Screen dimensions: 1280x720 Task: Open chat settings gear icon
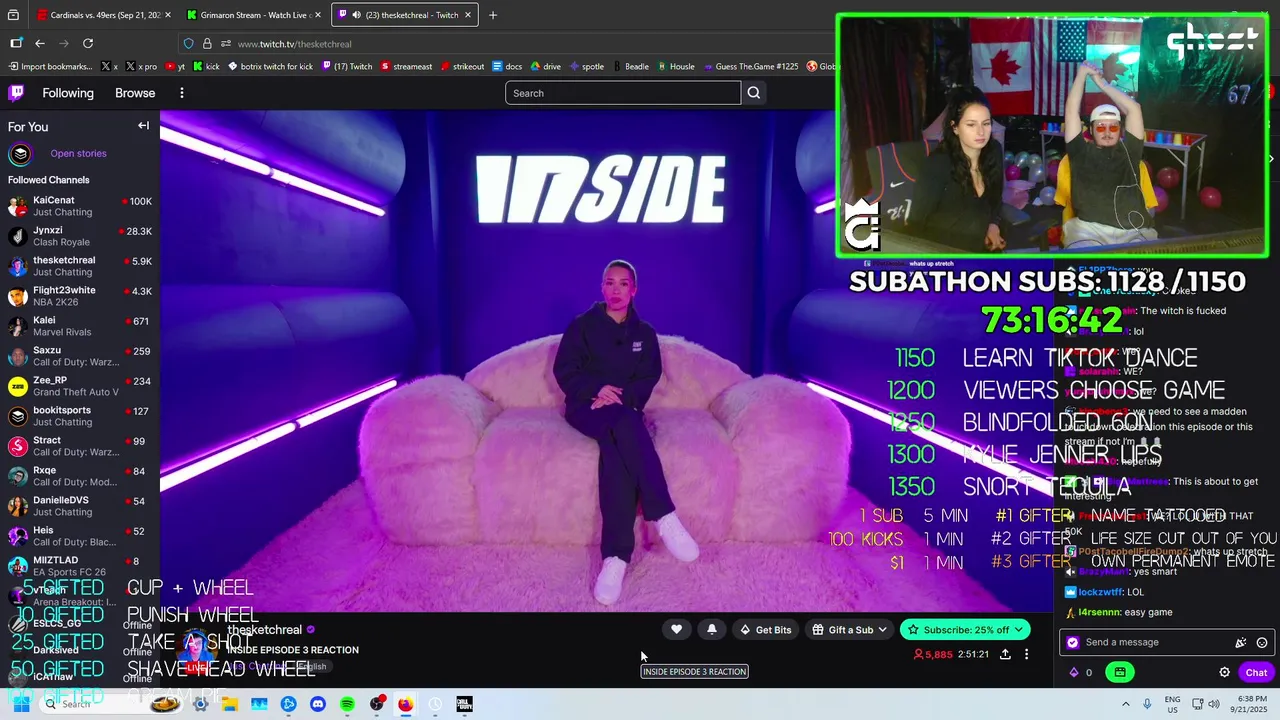point(1224,672)
